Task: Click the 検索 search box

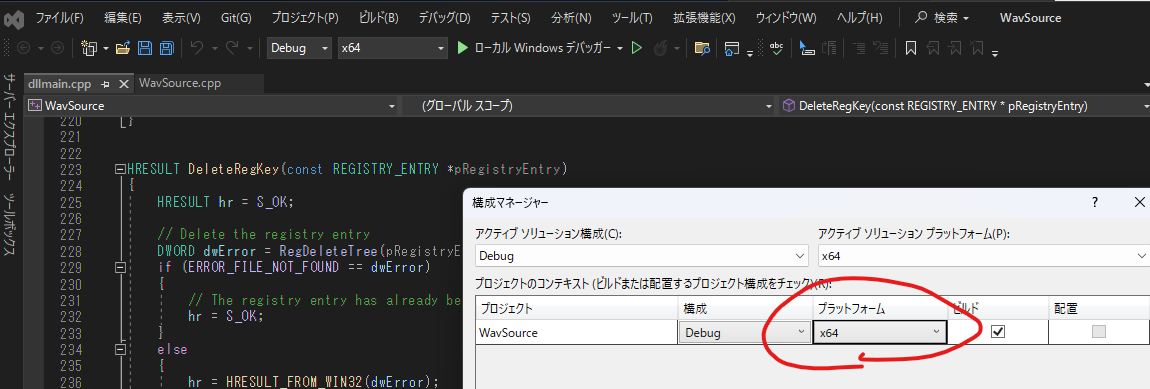Action: tap(943, 18)
